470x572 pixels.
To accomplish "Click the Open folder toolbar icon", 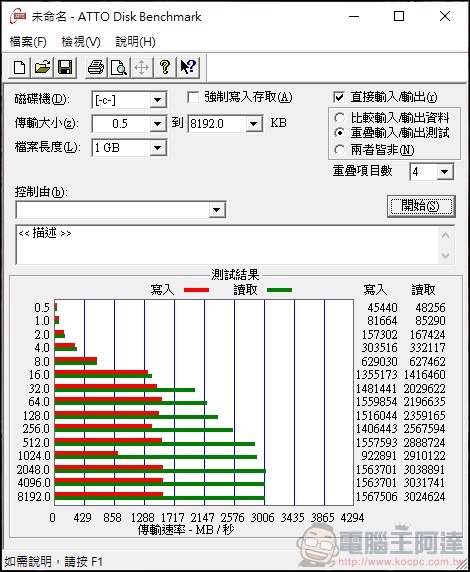I will pyautogui.click(x=42, y=67).
